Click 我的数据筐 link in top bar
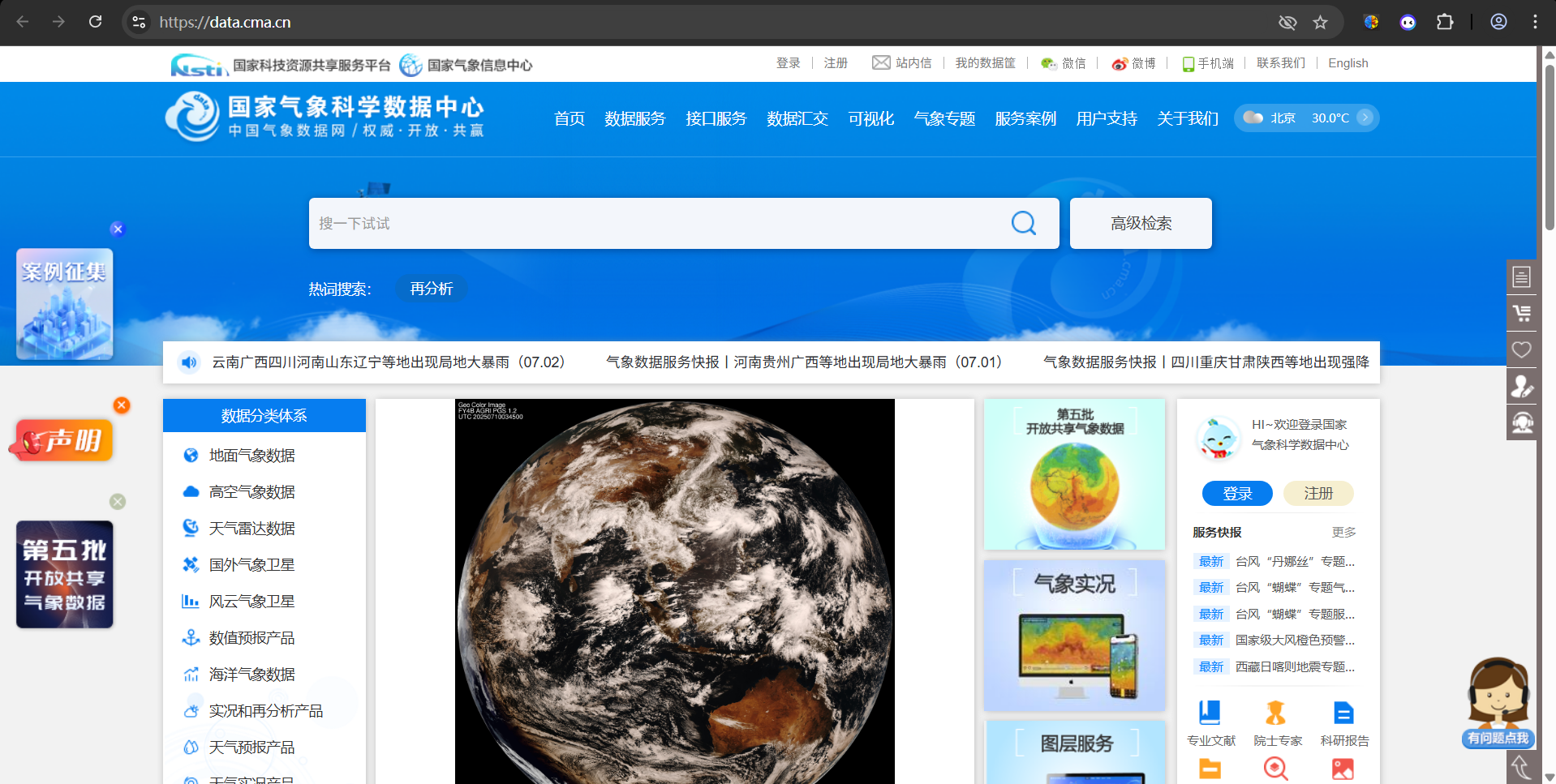The width and height of the screenshot is (1556, 784). tap(985, 63)
